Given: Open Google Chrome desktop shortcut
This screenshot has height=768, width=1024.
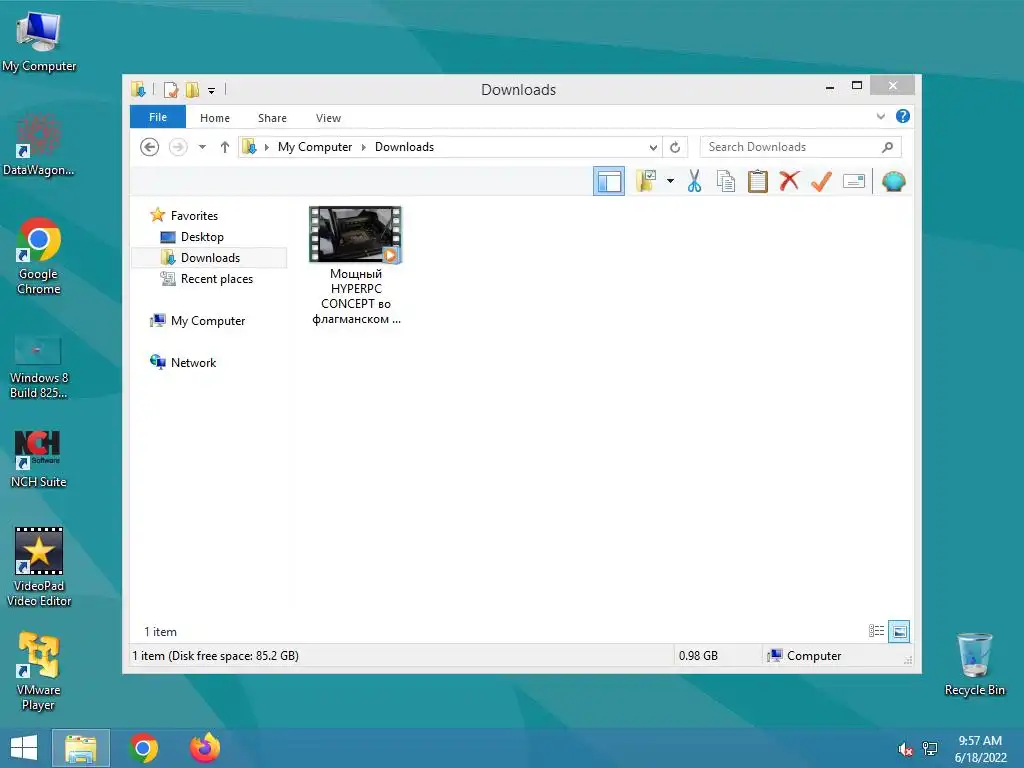Looking at the screenshot, I should click(x=39, y=256).
